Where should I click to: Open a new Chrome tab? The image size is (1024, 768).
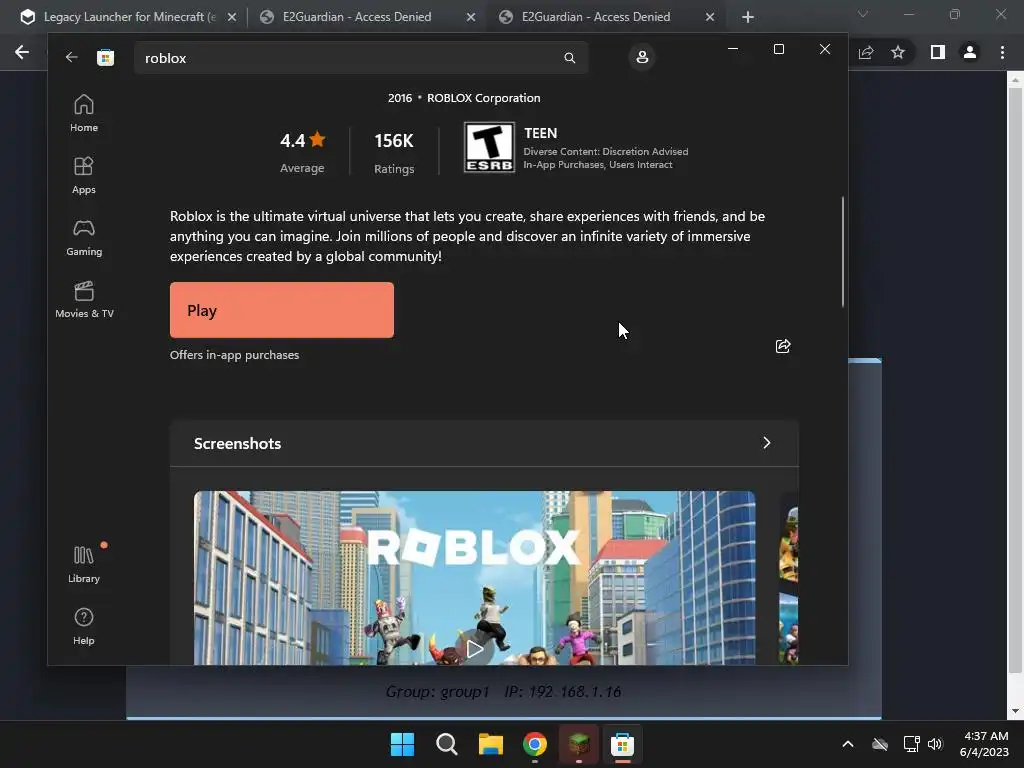coord(748,17)
